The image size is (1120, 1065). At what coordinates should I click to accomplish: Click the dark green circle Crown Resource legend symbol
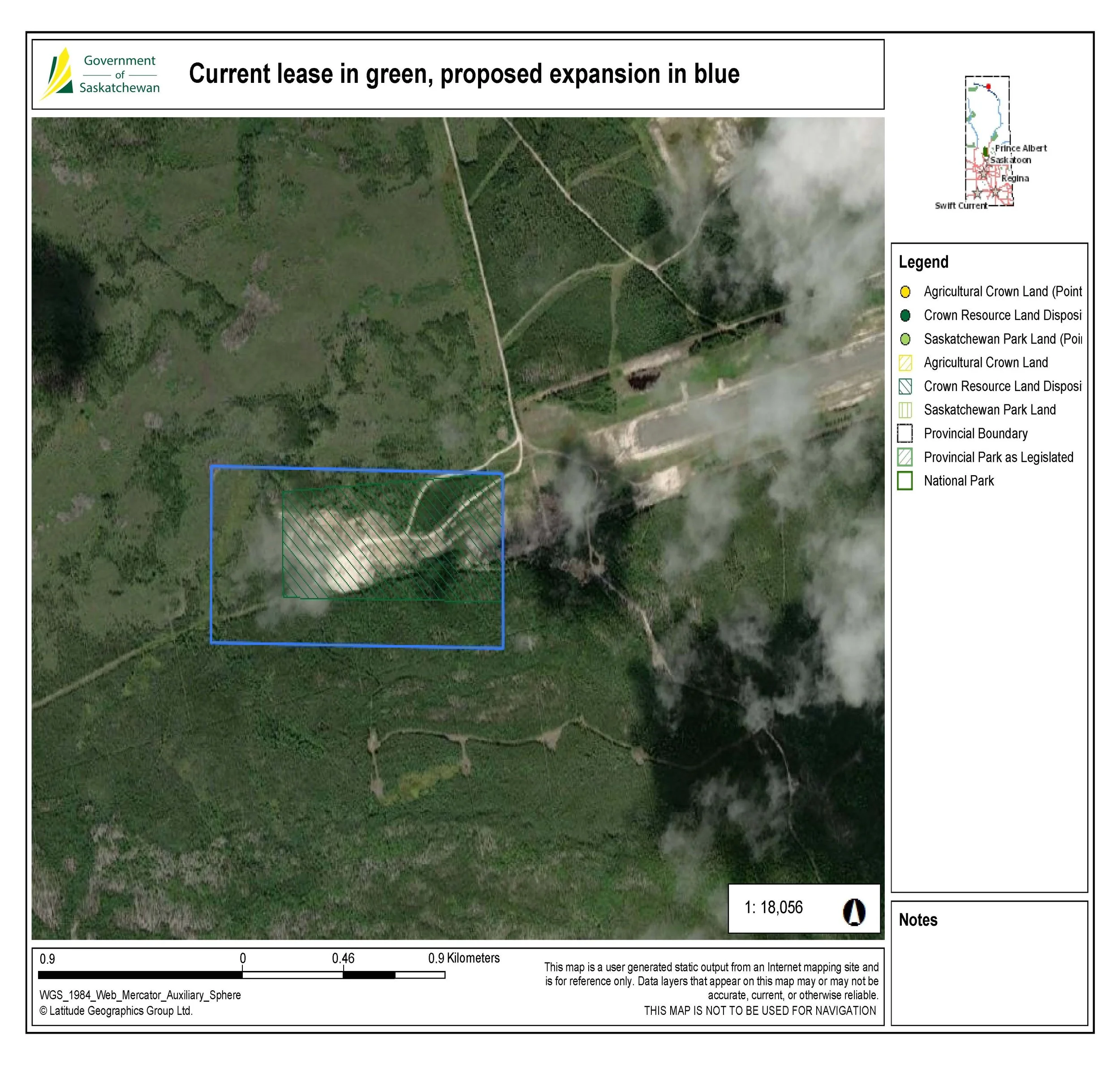(x=905, y=316)
